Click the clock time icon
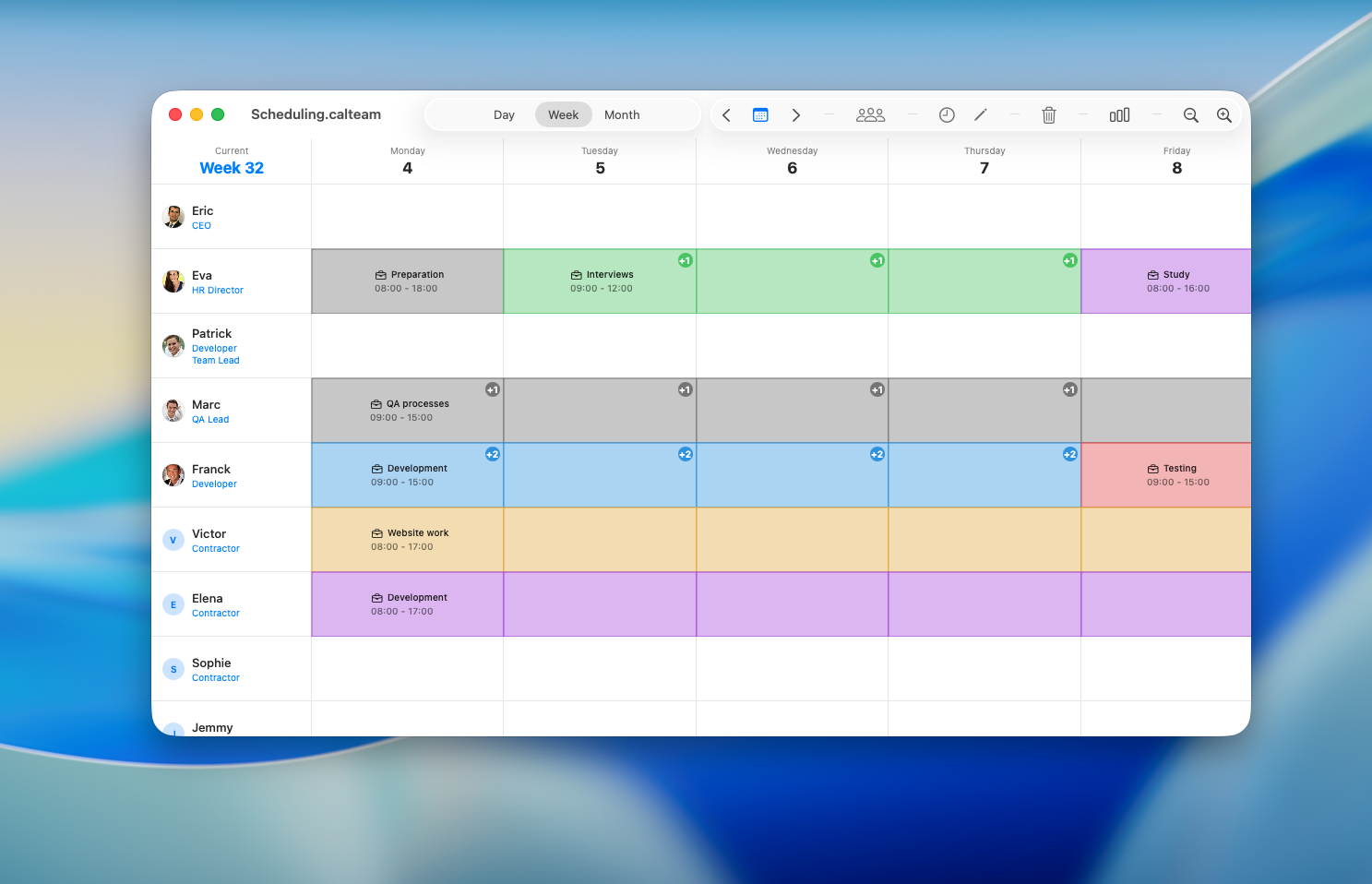Viewport: 1372px width, 884px height. click(x=947, y=115)
